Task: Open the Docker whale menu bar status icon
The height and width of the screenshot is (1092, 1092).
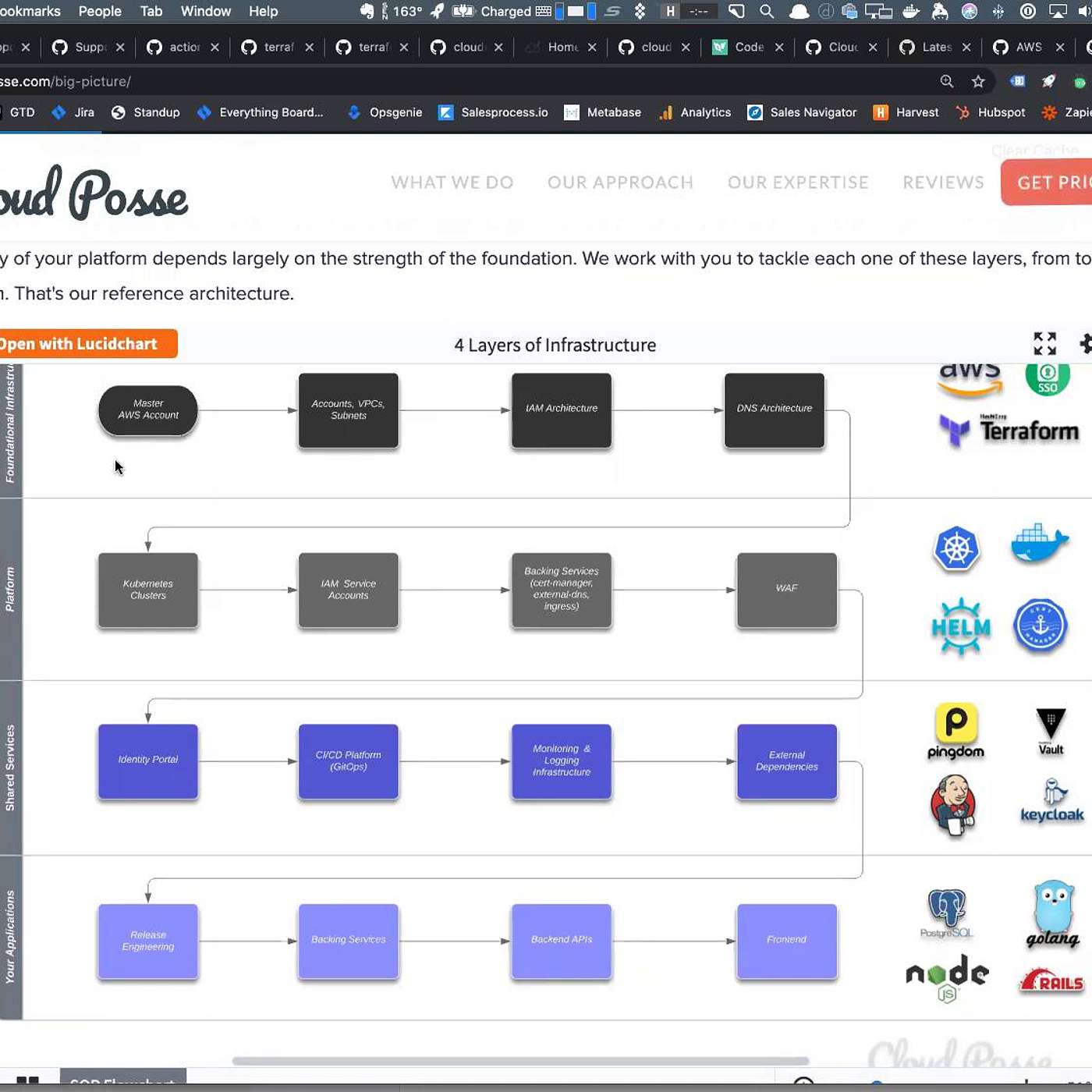Action: point(910,11)
